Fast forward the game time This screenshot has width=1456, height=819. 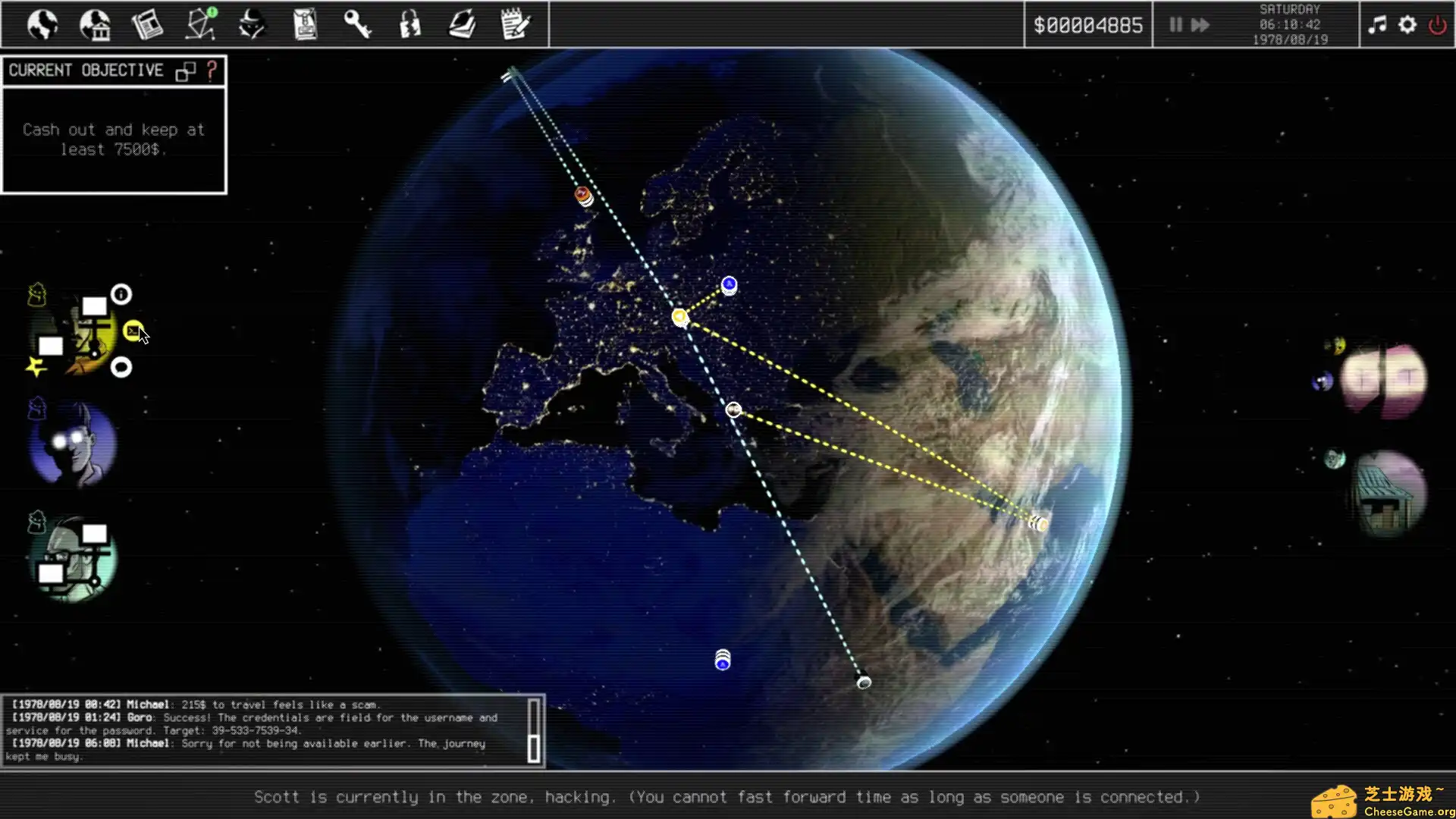(1200, 25)
